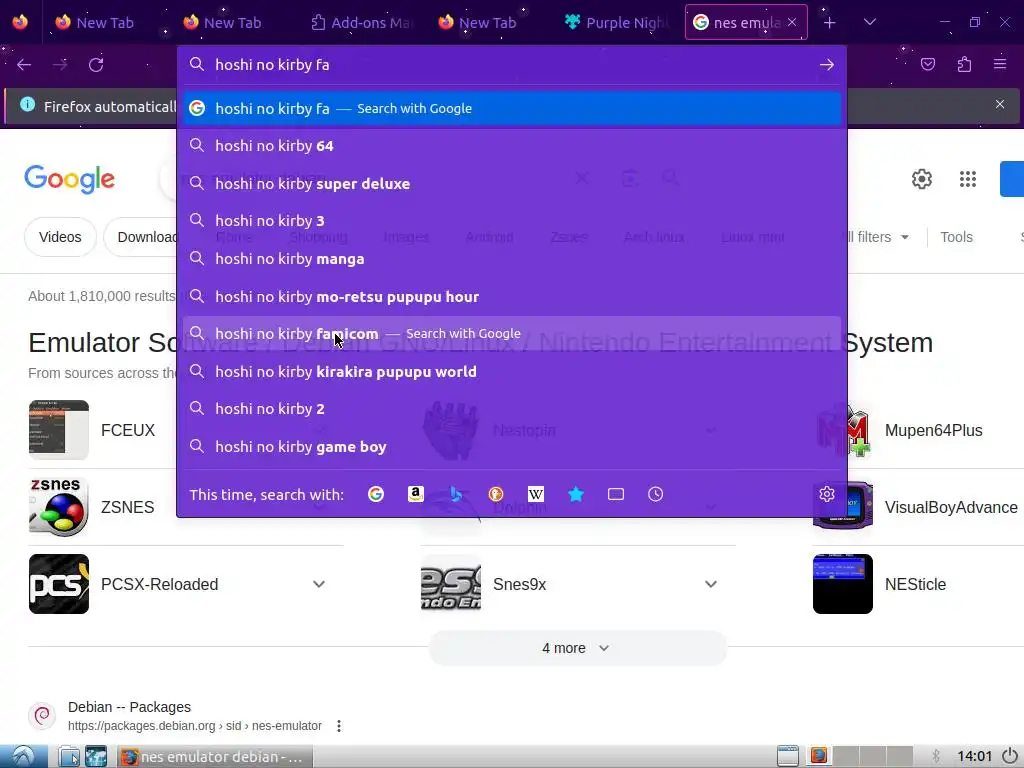
Task: Close the nes emulator tab
Action: 792,22
